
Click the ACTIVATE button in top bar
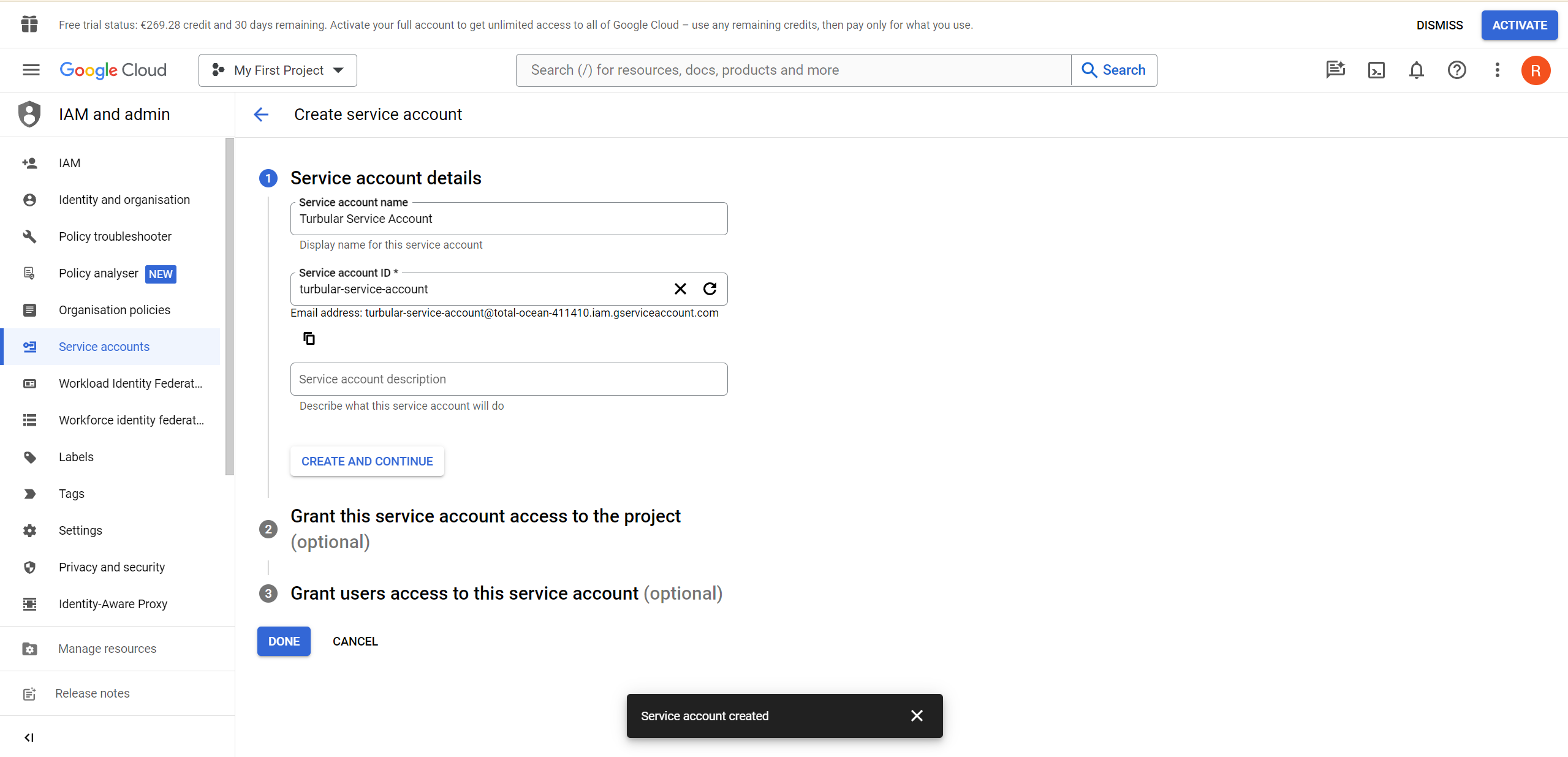[x=1518, y=24]
